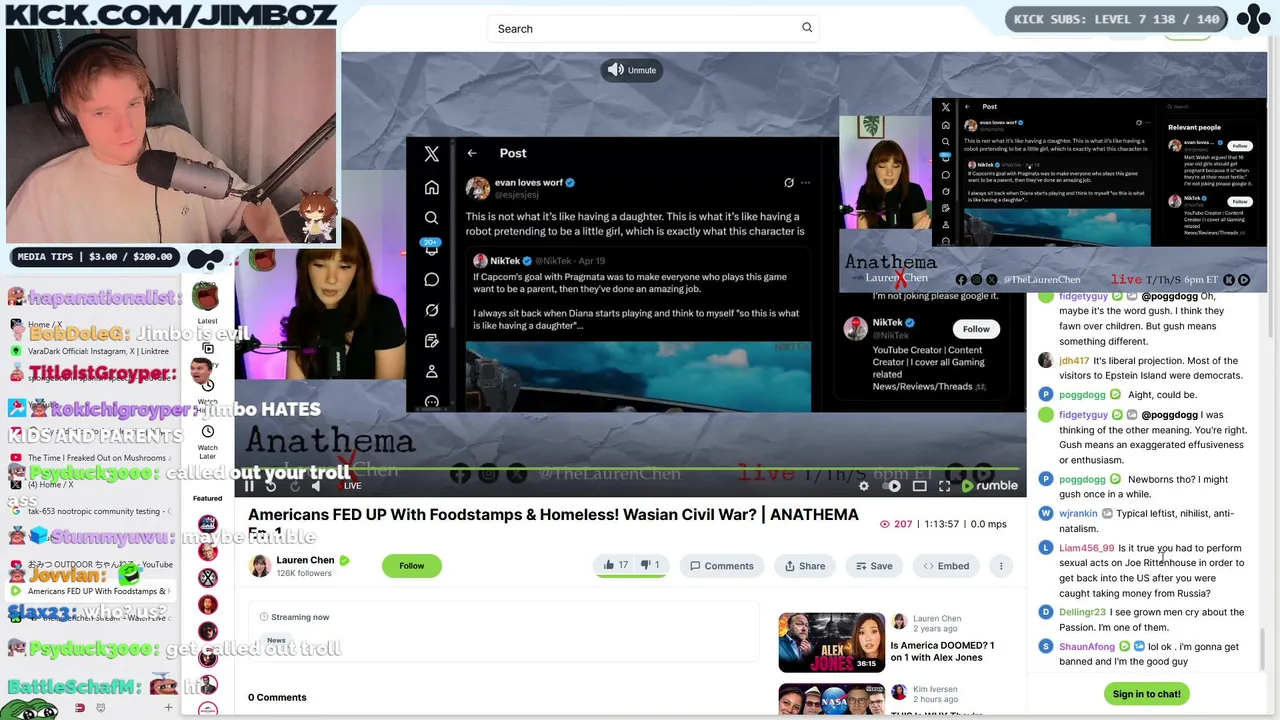Save the video to a playlist
Screen dimensions: 1280x720
874,566
